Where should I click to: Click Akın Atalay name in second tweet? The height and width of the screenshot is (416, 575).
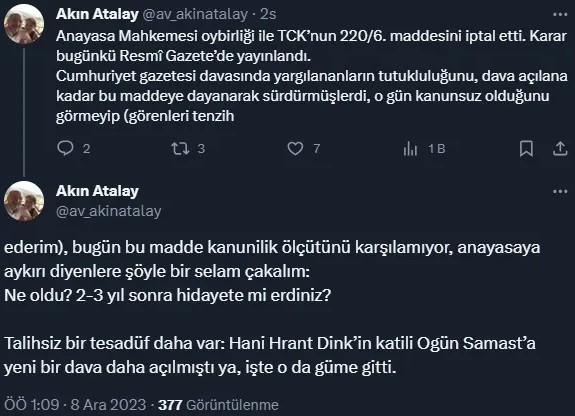tap(97, 191)
